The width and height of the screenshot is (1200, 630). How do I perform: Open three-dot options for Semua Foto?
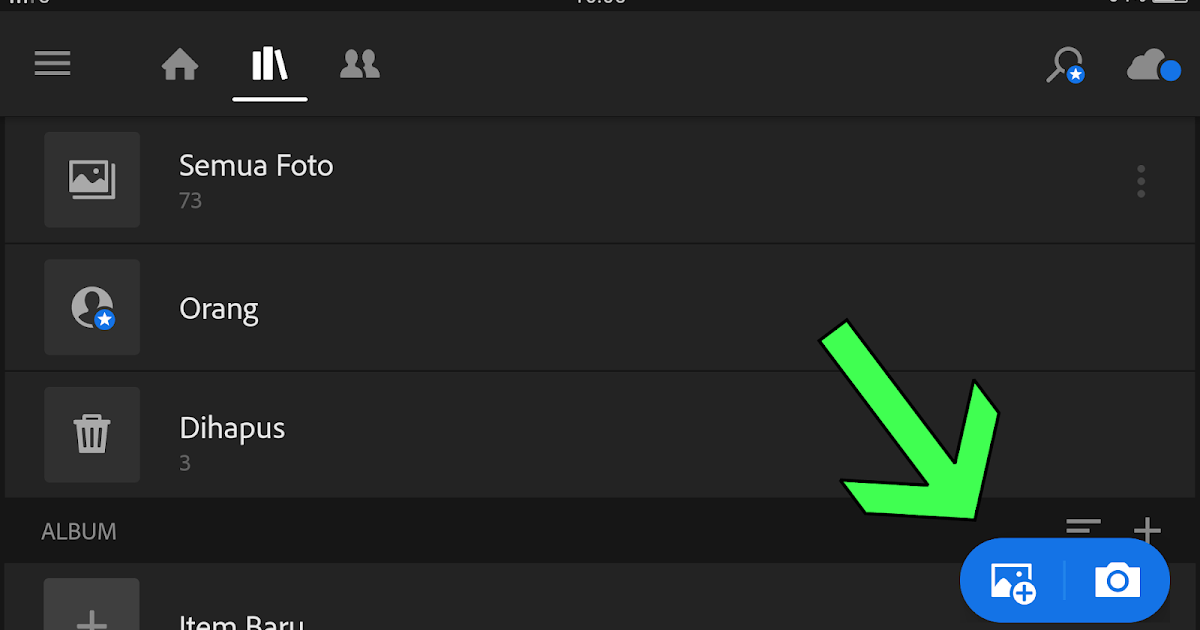pyautogui.click(x=1141, y=181)
